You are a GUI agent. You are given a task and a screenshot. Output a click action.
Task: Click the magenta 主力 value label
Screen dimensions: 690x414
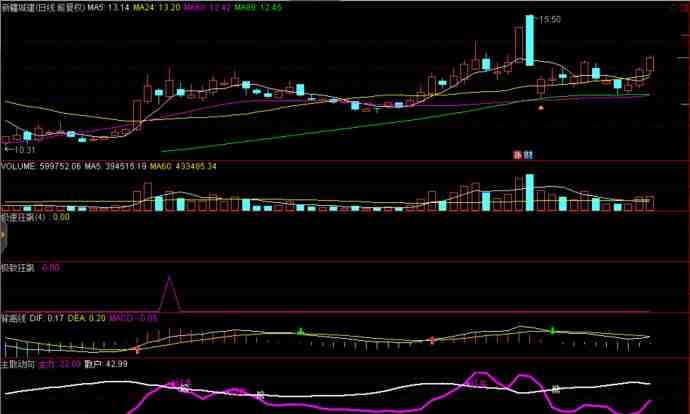[59, 364]
